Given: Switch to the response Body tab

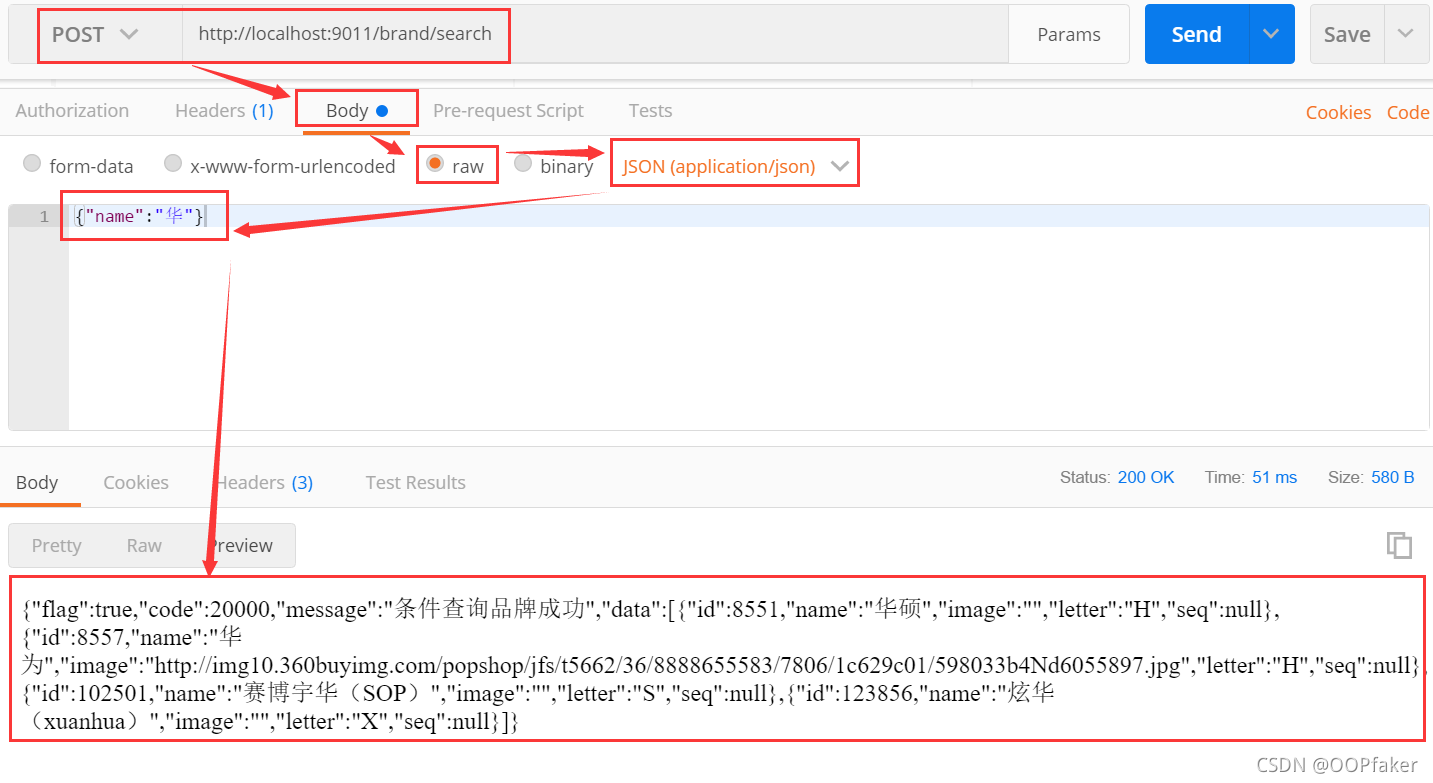Looking at the screenshot, I should (37, 483).
